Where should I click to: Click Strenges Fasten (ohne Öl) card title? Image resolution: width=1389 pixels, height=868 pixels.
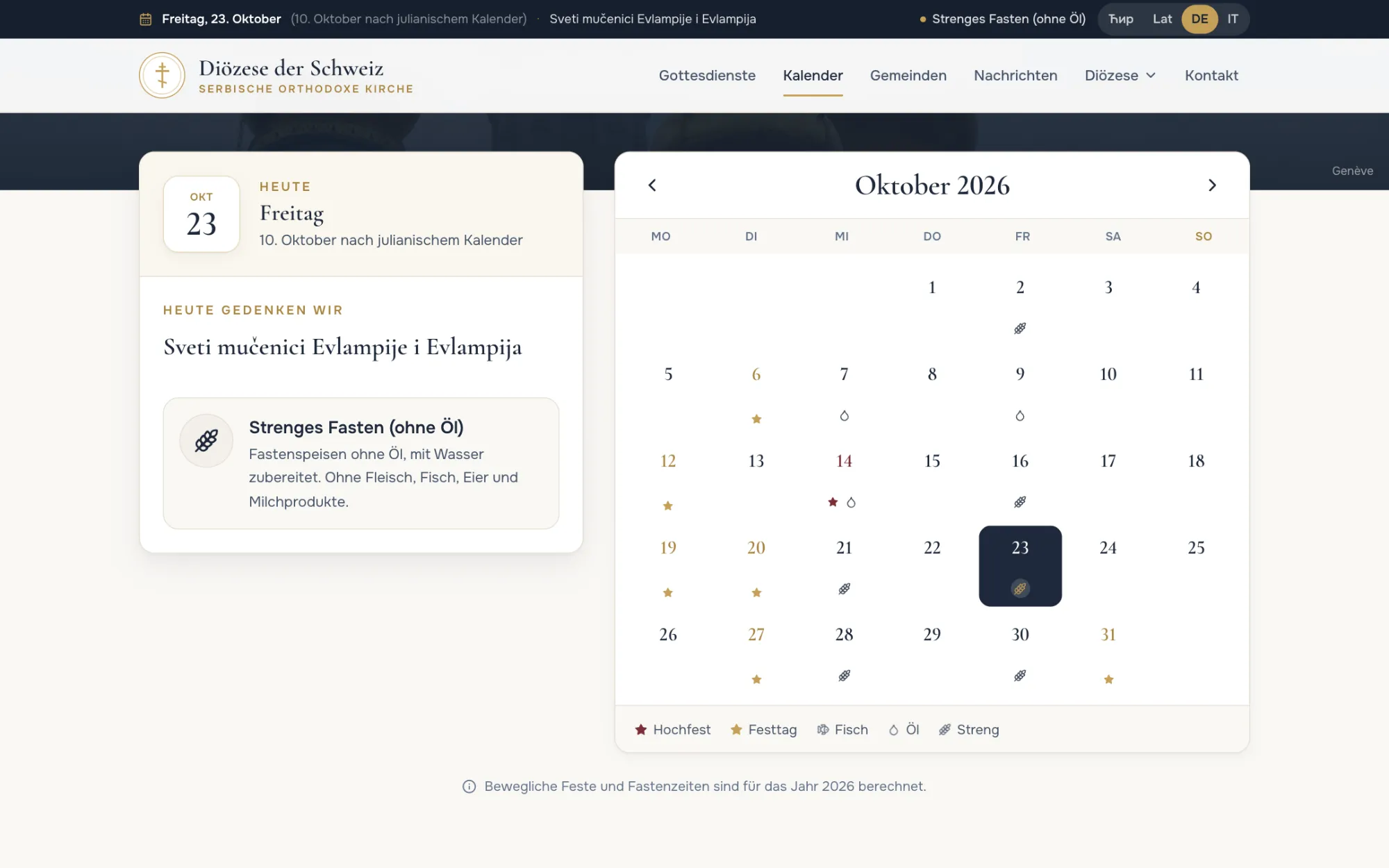coord(356,427)
